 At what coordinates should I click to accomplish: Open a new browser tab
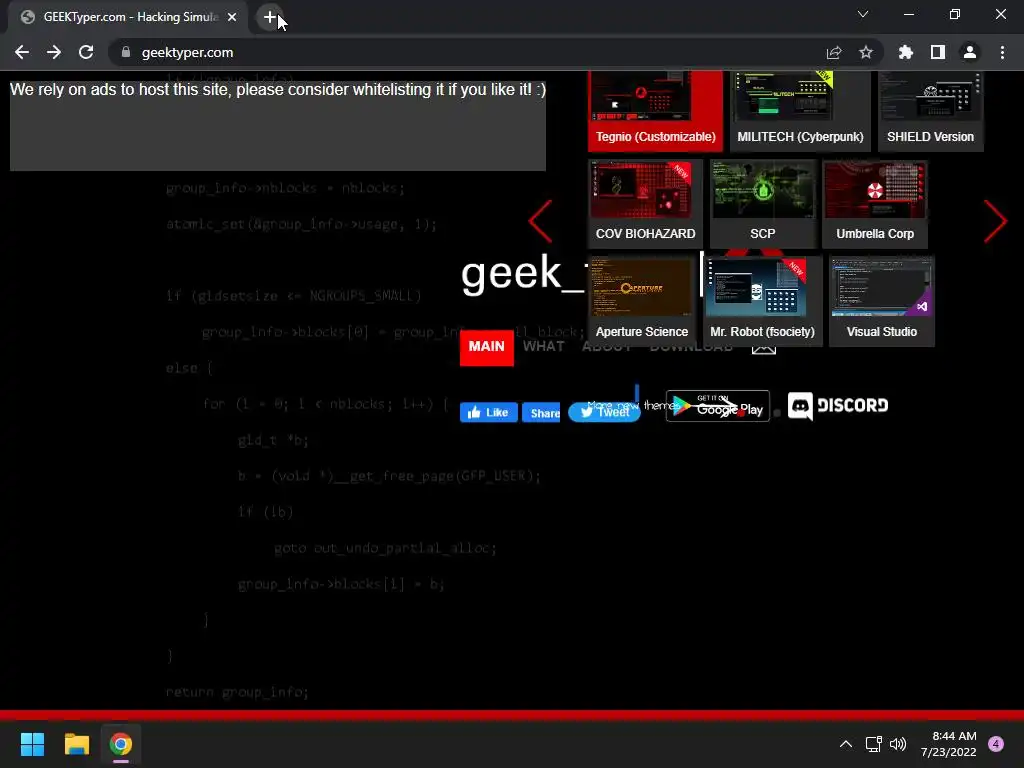(270, 17)
